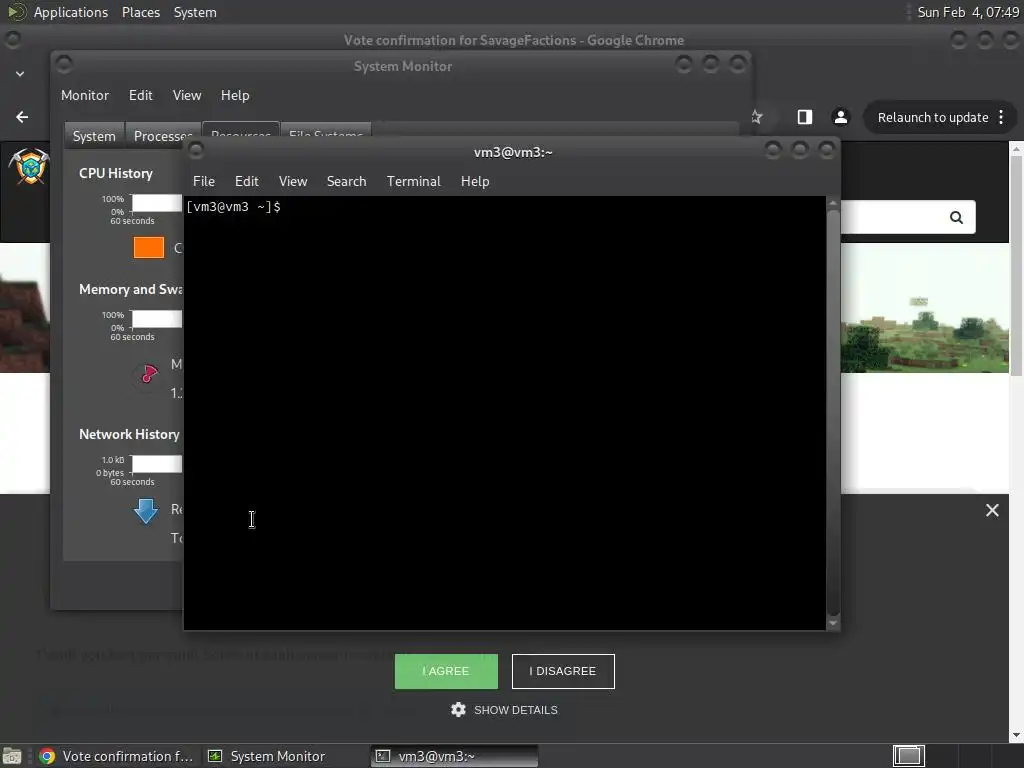The width and height of the screenshot is (1024, 768).
Task: Click the terminal scrollbar up arrow
Action: 833,203
